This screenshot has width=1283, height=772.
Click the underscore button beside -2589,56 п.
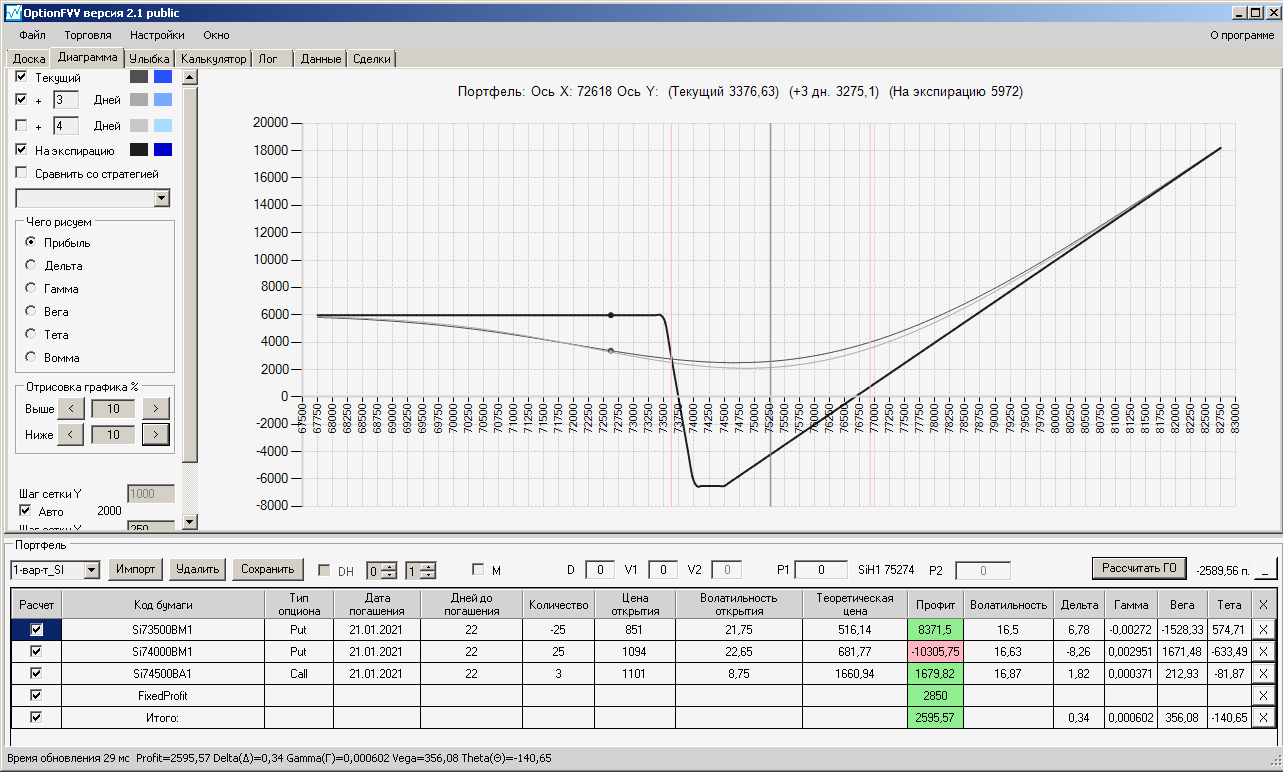point(1266,569)
